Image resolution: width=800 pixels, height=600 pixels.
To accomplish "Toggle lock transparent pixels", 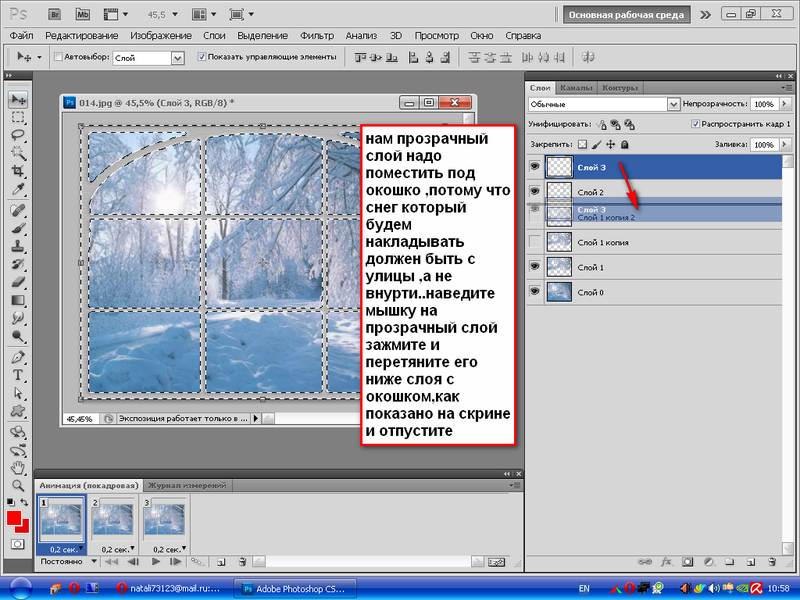I will [582, 144].
